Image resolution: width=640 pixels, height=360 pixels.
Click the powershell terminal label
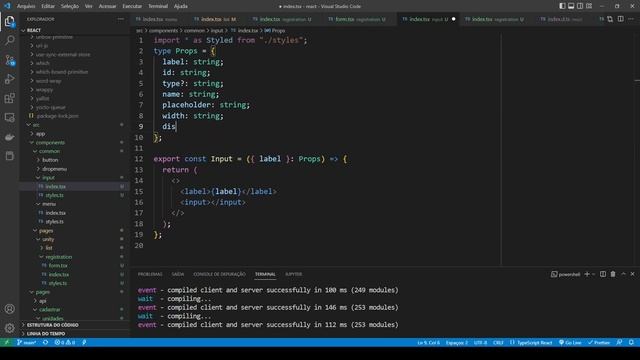point(565,274)
